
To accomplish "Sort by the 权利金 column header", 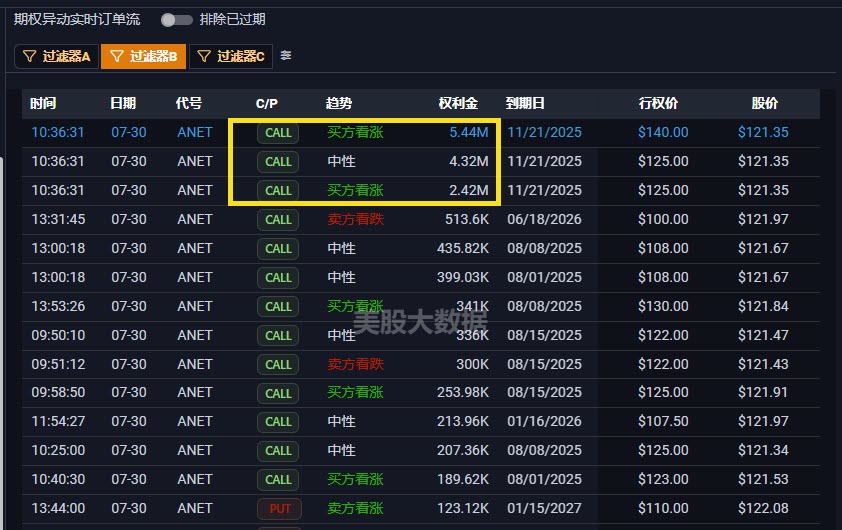I will (x=458, y=104).
